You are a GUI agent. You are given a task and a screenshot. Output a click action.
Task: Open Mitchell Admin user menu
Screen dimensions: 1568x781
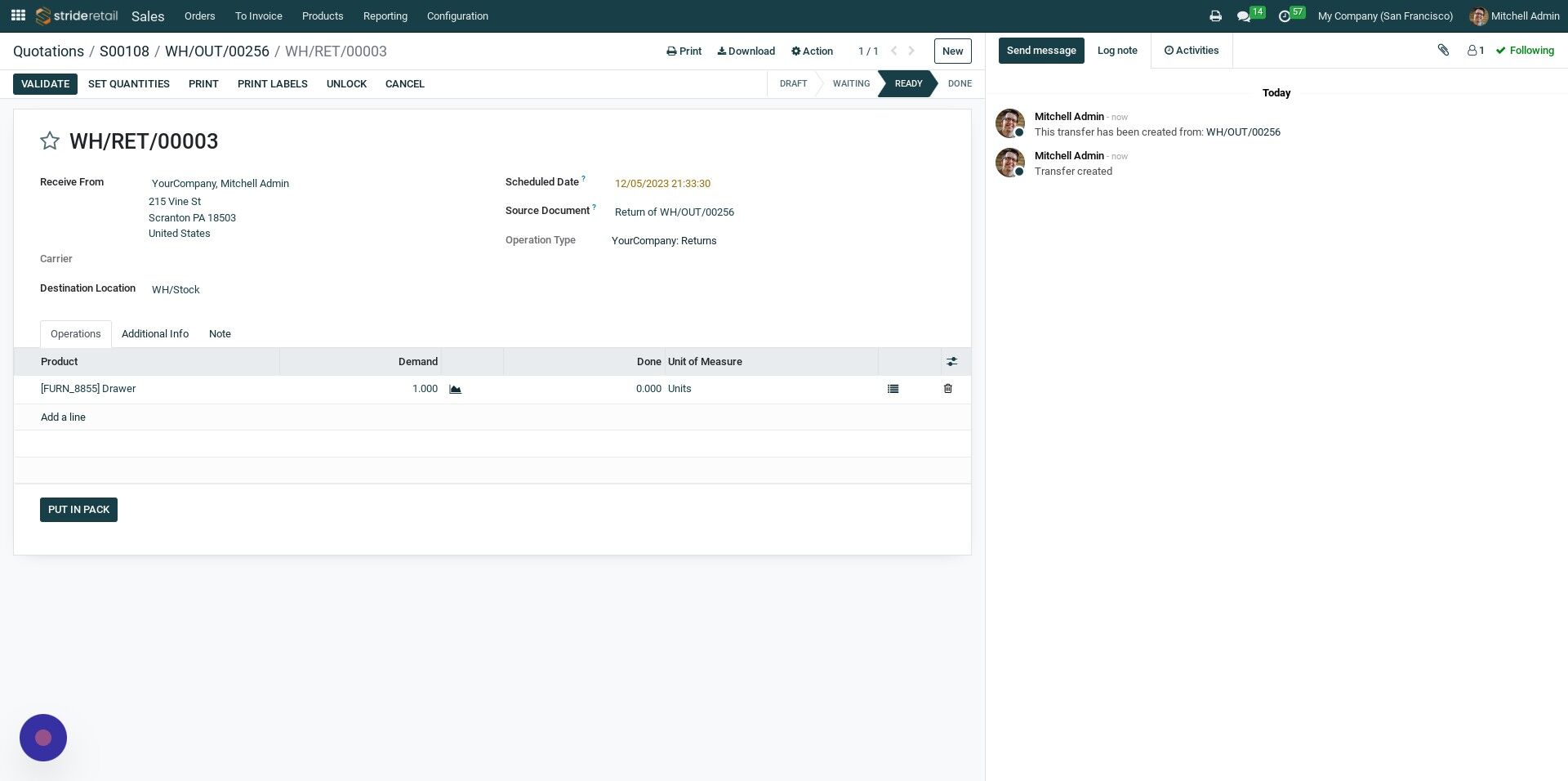[1514, 16]
